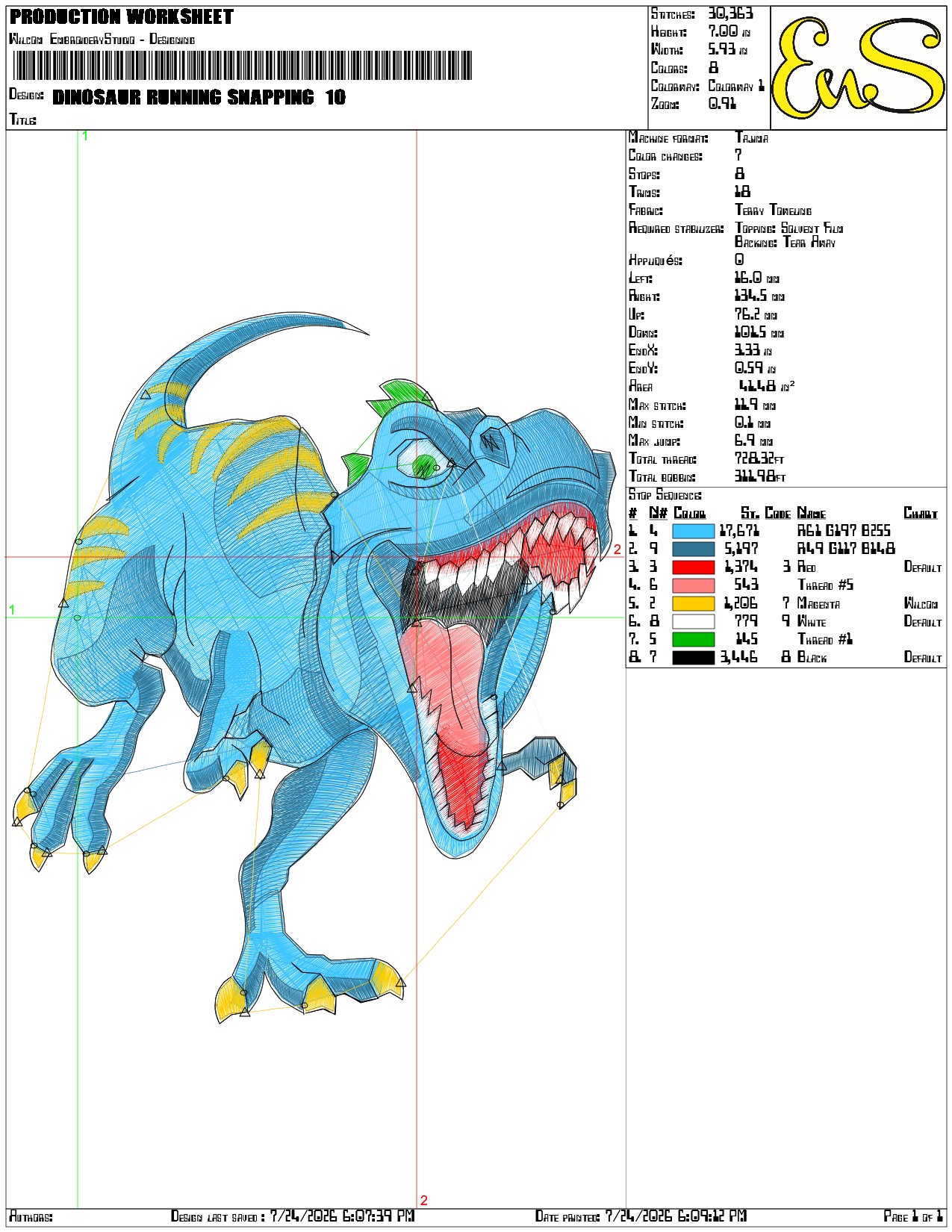
Task: Click thread name 'R61 G197 B255'
Action: [x=844, y=531]
